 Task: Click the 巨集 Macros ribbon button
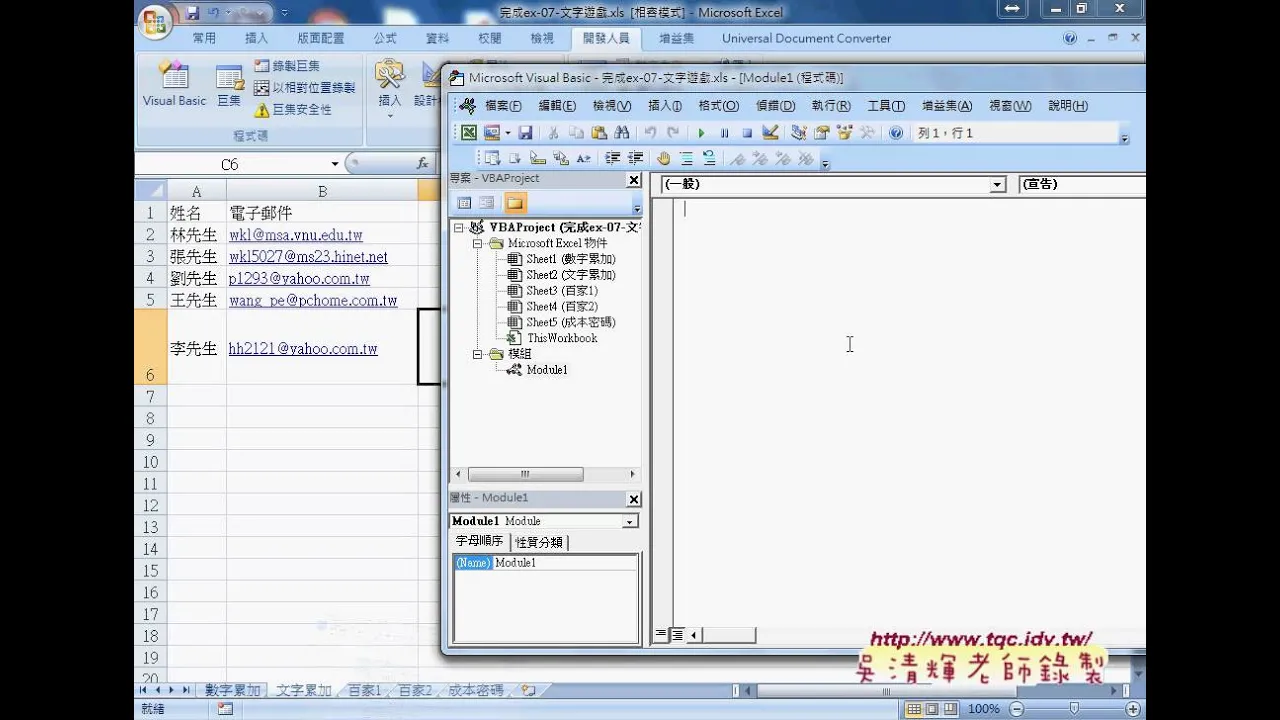229,84
